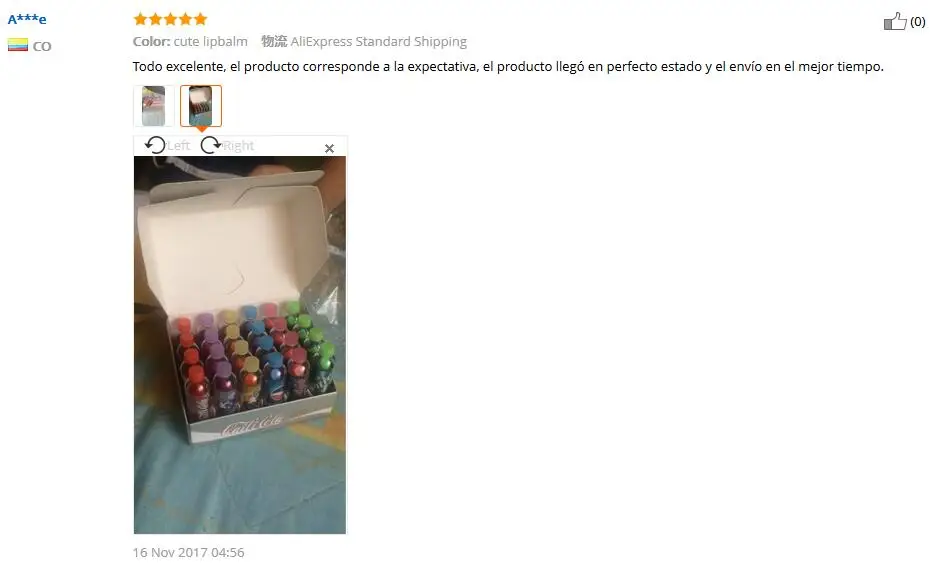Click the Spanish review comment text
Screen dimensions: 930x573
tap(508, 66)
